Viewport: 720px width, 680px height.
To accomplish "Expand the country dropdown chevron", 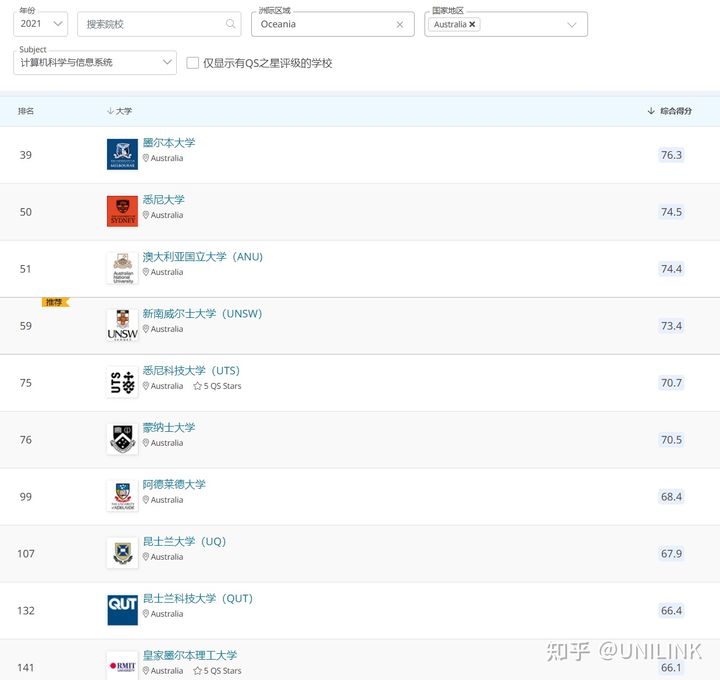I will click(572, 24).
